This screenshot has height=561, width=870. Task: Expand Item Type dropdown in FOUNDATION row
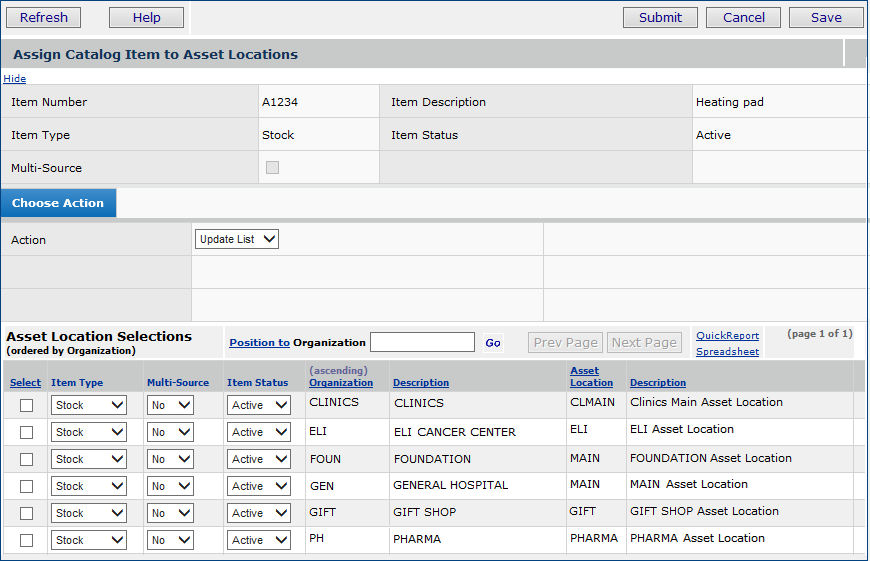[89, 459]
